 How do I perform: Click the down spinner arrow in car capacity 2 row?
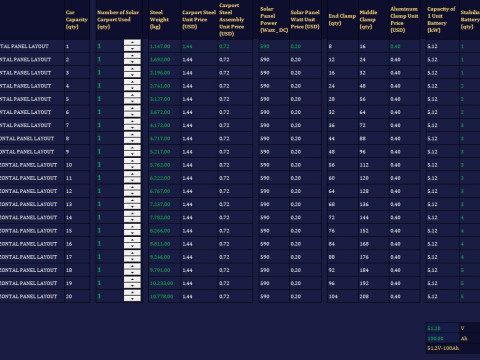(132, 62)
